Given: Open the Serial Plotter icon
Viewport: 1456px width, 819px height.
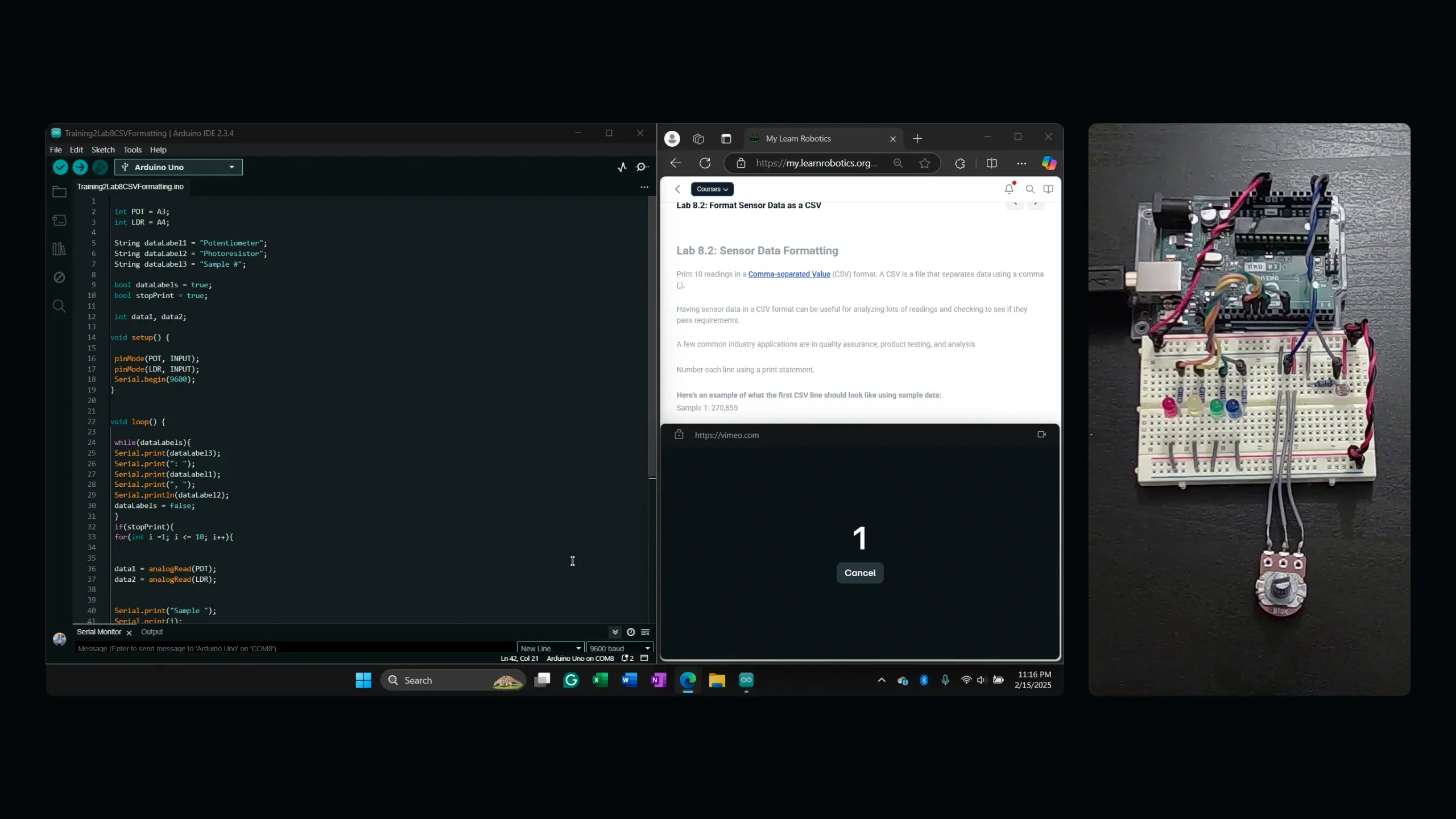Looking at the screenshot, I should [622, 167].
